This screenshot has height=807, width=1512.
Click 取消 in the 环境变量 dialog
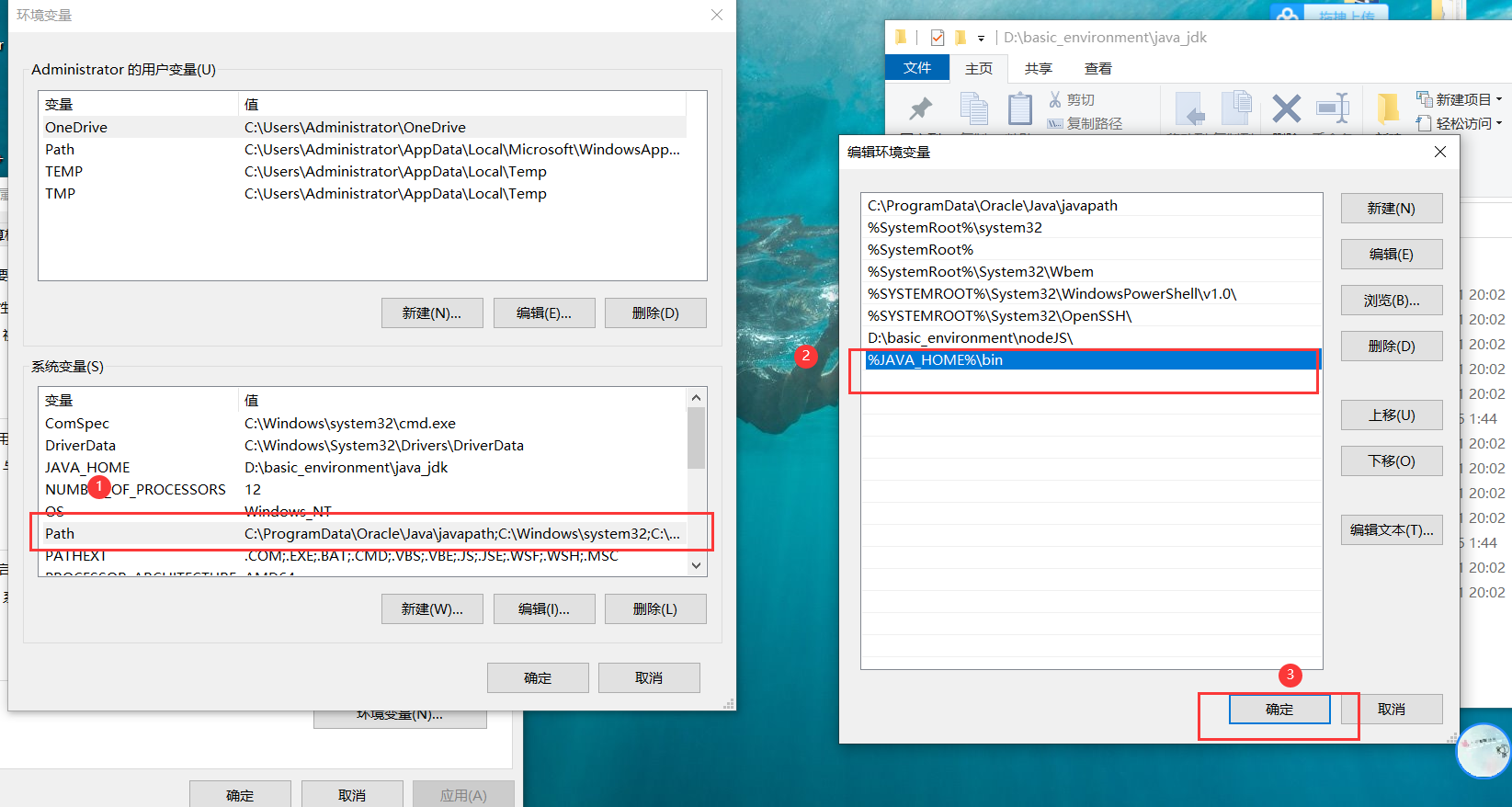coord(649,678)
